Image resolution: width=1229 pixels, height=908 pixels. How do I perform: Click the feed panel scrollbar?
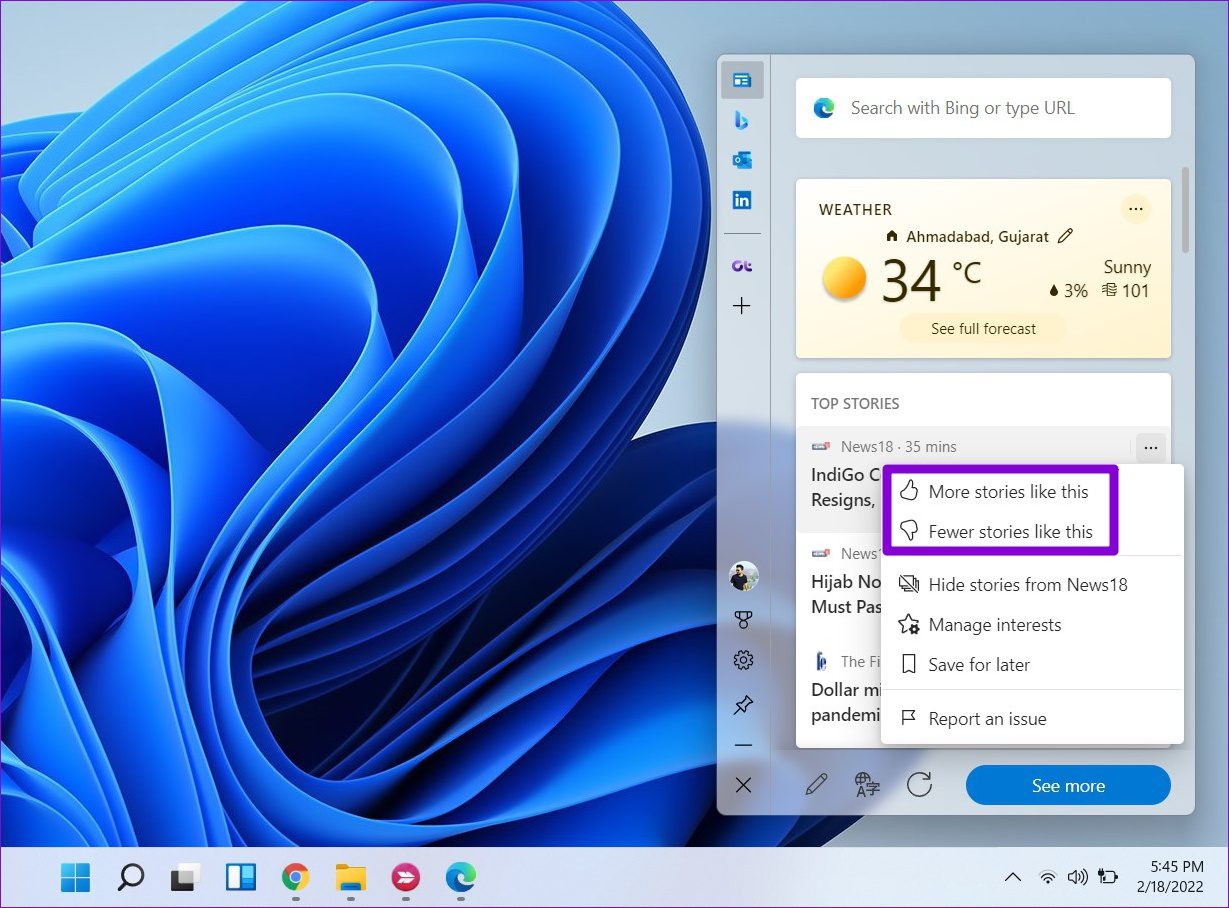point(1186,210)
